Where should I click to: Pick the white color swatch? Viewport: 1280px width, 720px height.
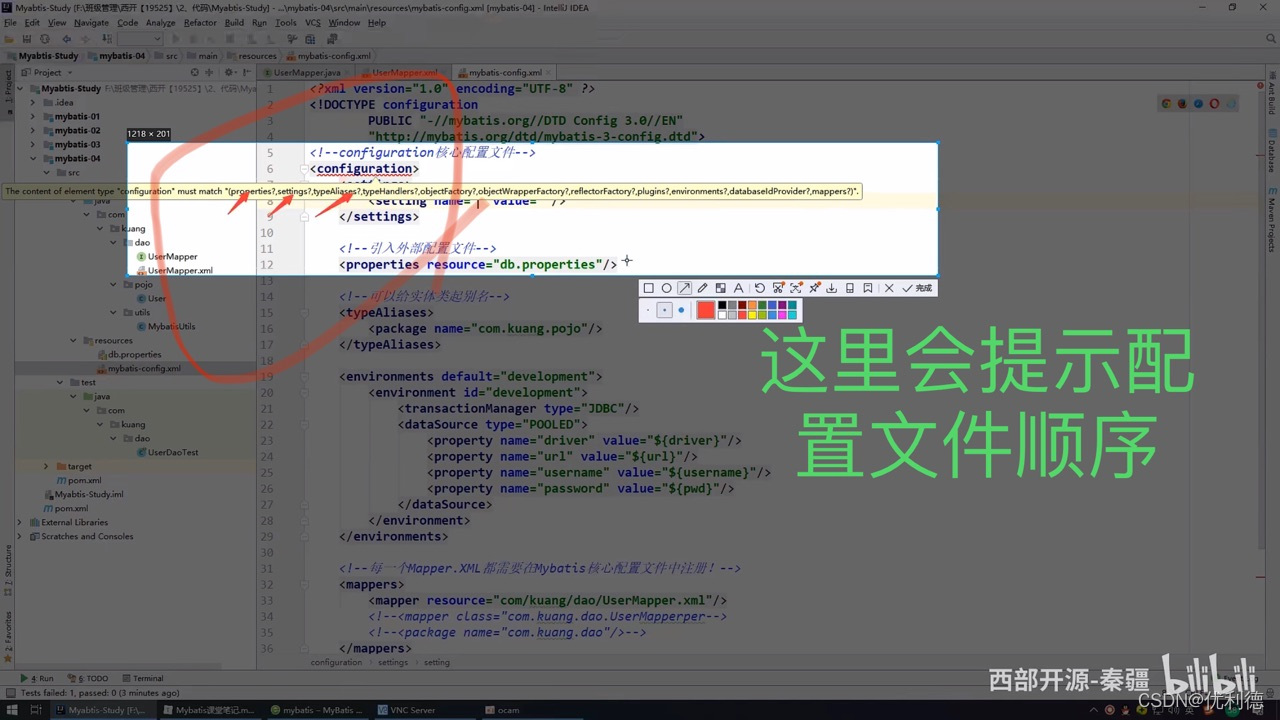722,315
